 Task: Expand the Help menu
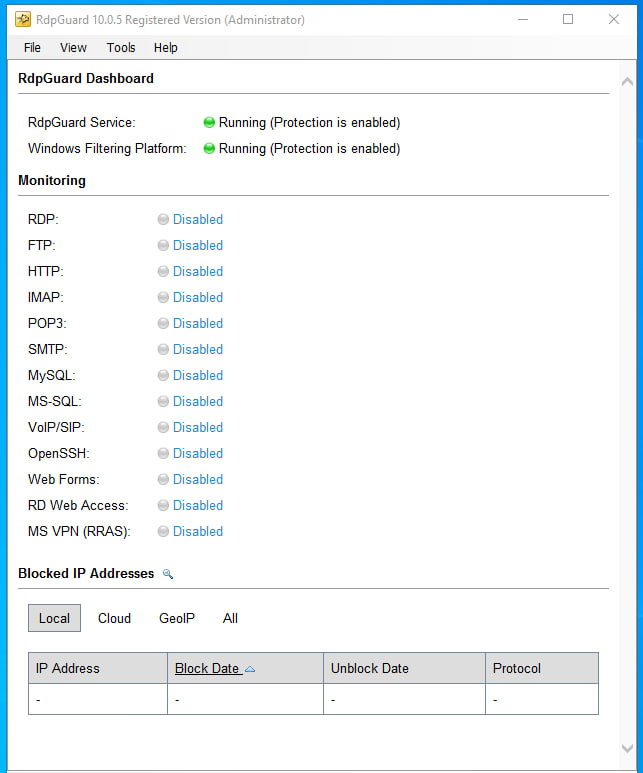tap(166, 47)
